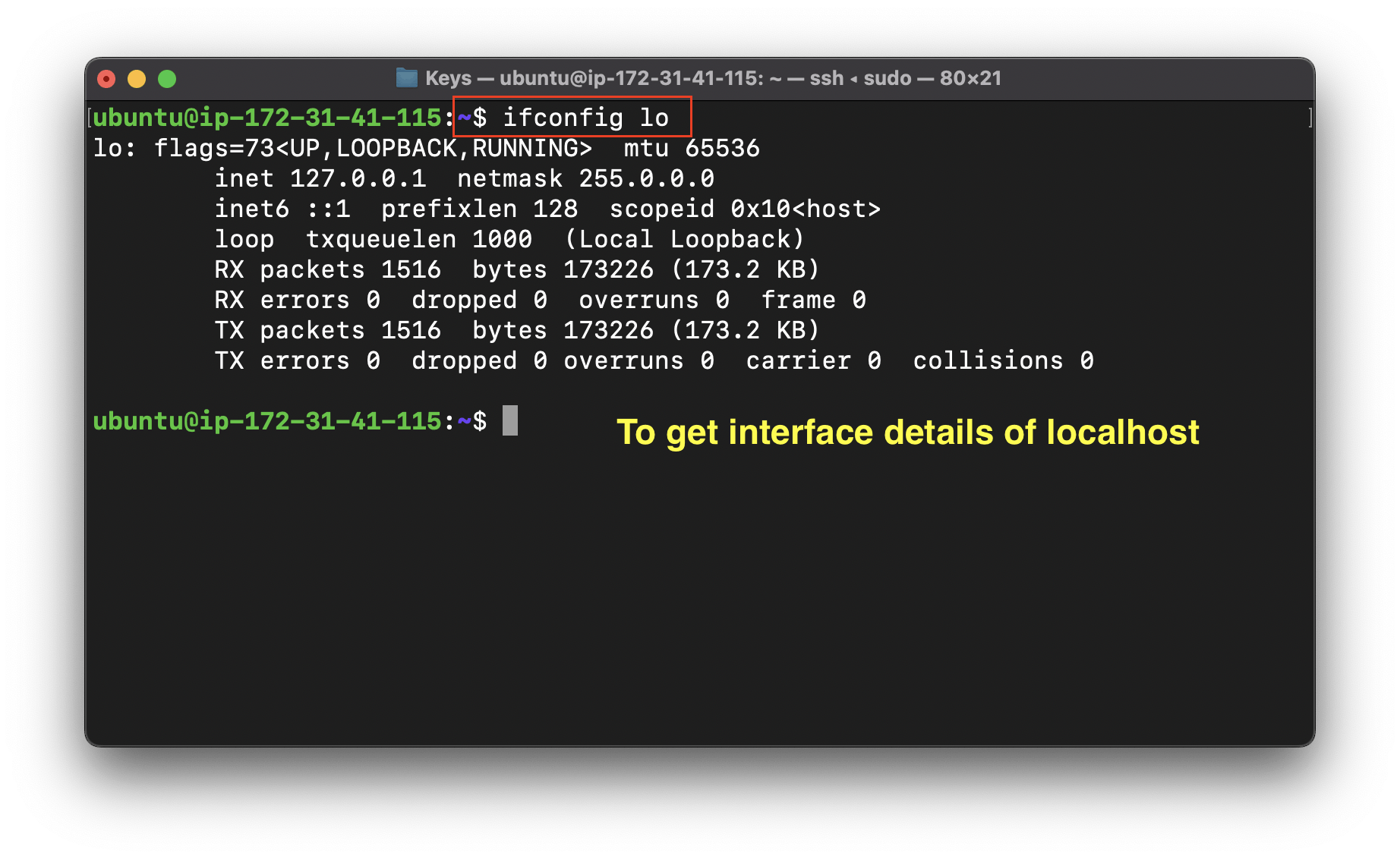This screenshot has height=859, width=1400.
Task: Click the TX errors 0 text
Action: coord(297,360)
